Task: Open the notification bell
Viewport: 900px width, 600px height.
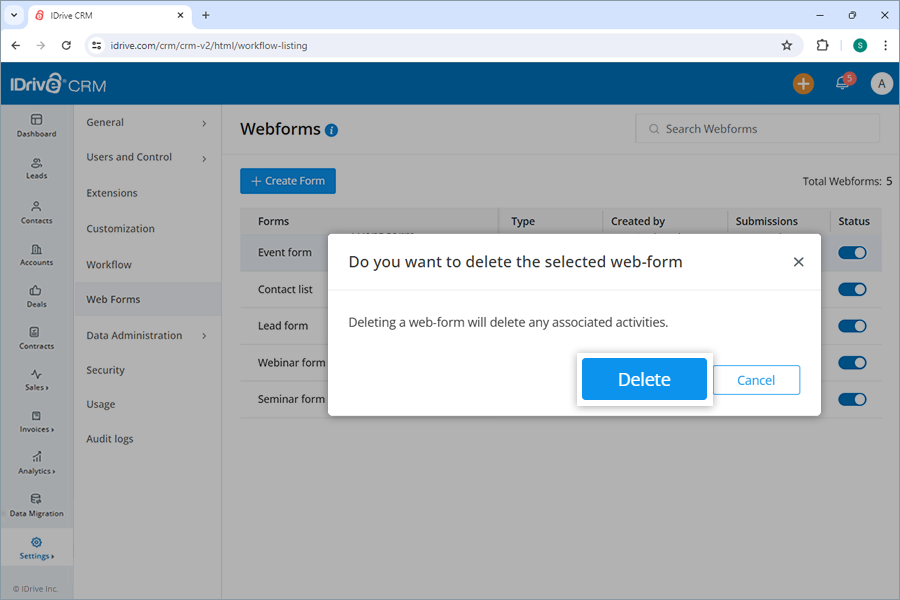Action: coord(841,83)
